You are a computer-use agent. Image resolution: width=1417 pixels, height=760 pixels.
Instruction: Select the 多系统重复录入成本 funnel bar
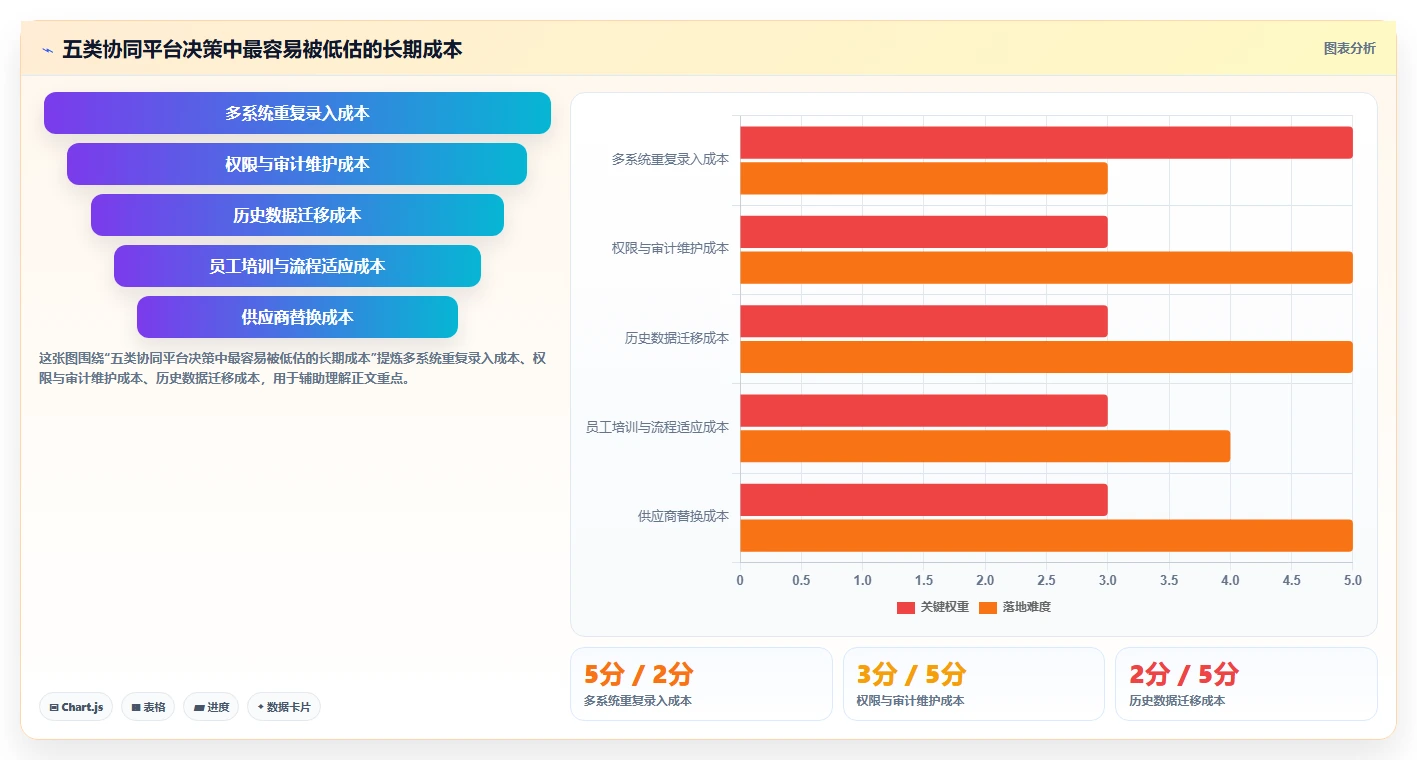[297, 113]
